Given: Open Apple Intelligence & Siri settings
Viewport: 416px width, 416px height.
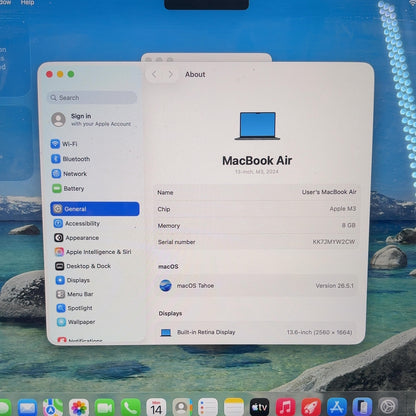Looking at the screenshot, I should pyautogui.click(x=93, y=252).
